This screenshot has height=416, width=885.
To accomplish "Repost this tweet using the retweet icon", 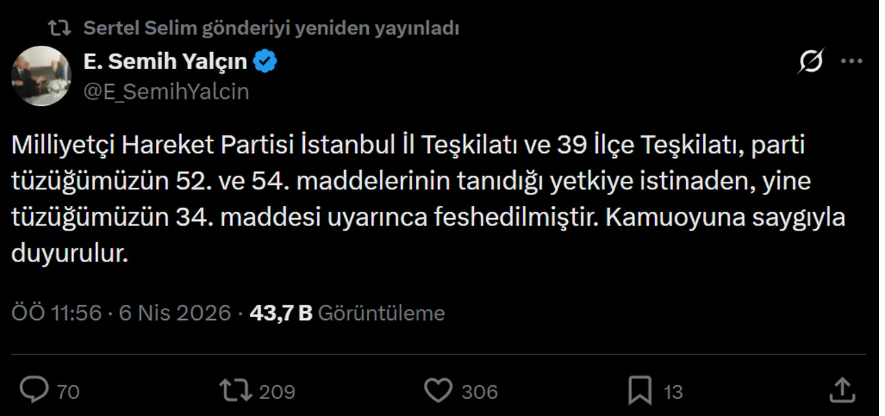I will pos(236,389).
